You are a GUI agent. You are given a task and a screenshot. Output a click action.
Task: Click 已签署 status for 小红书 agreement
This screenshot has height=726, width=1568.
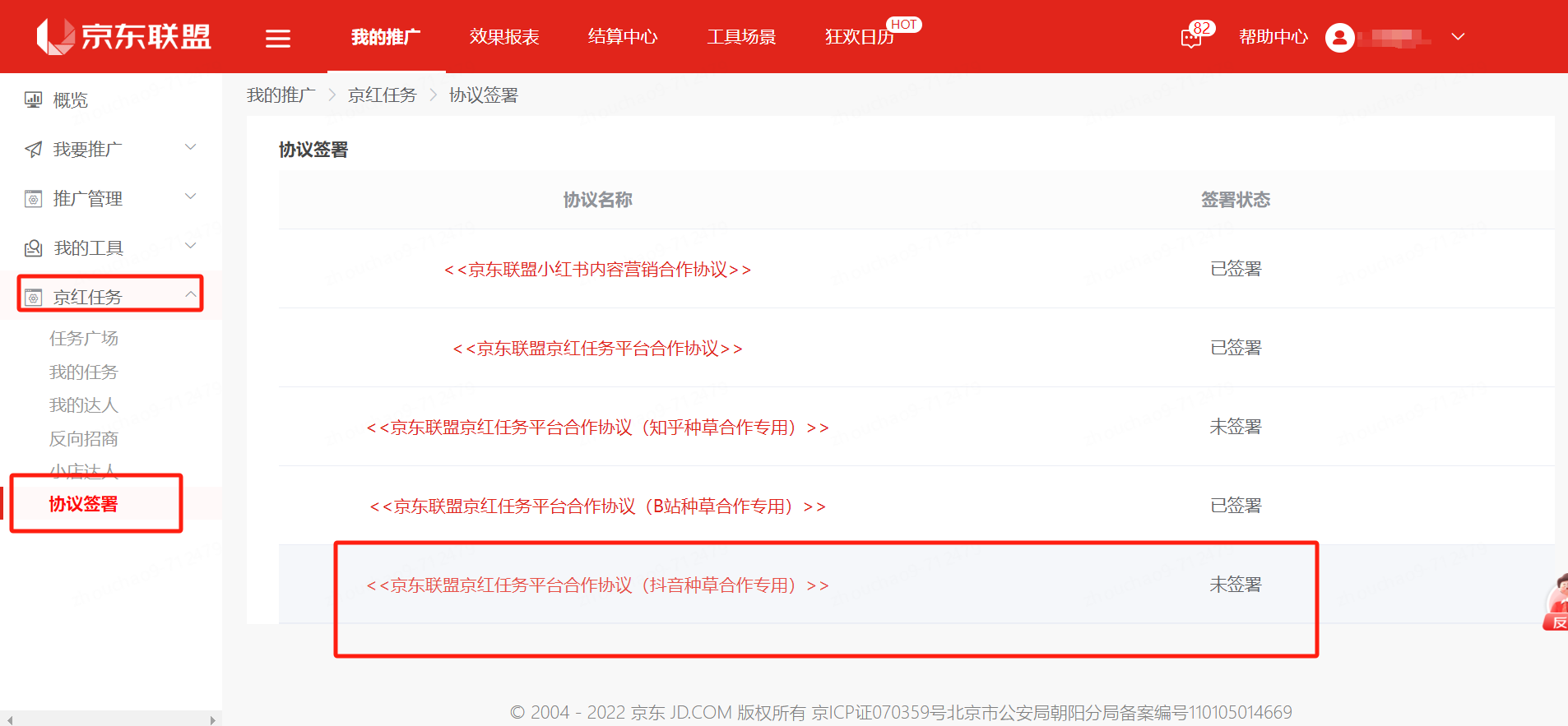(x=1236, y=269)
